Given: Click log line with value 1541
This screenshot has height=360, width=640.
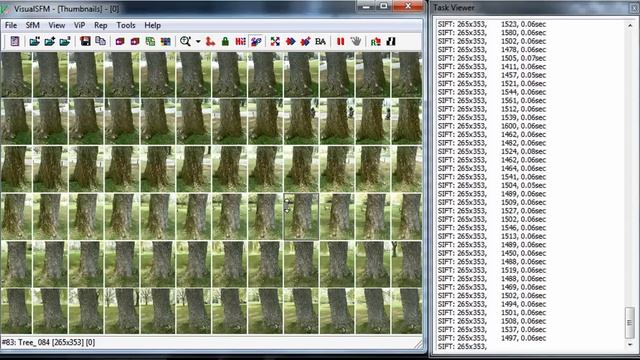Looking at the screenshot, I should click(491, 177).
